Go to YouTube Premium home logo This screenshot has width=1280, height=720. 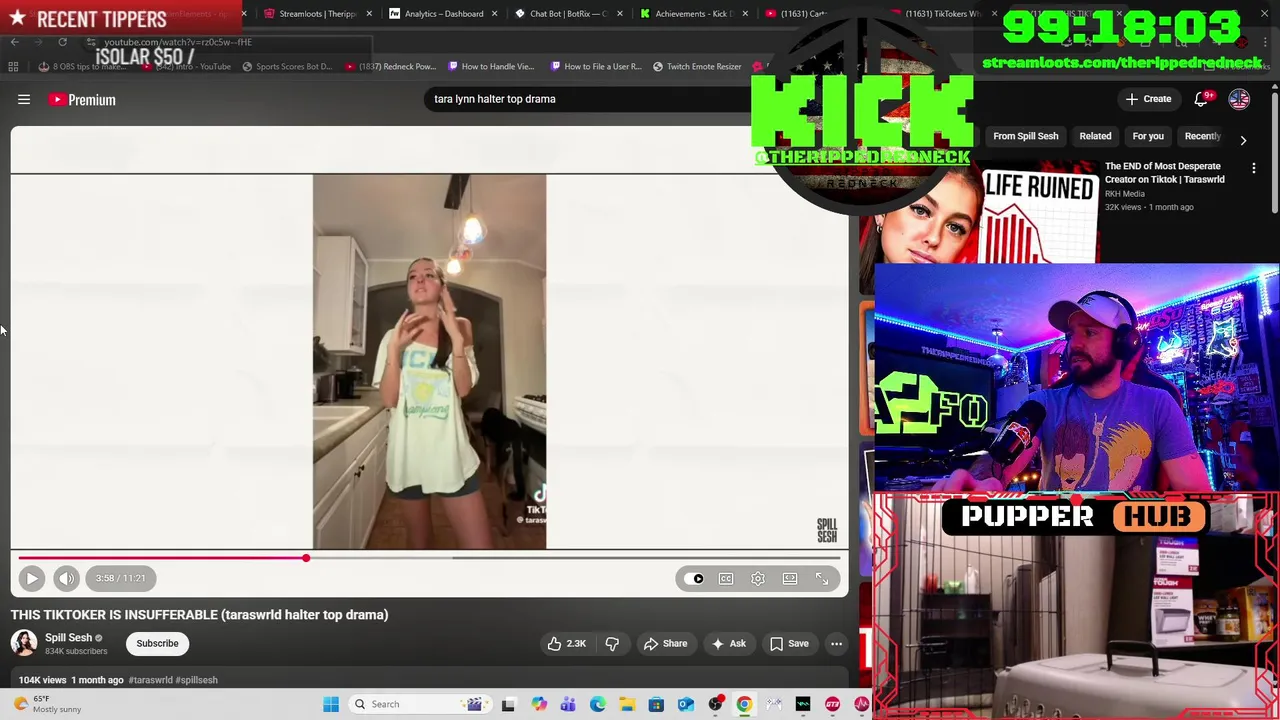(x=82, y=99)
